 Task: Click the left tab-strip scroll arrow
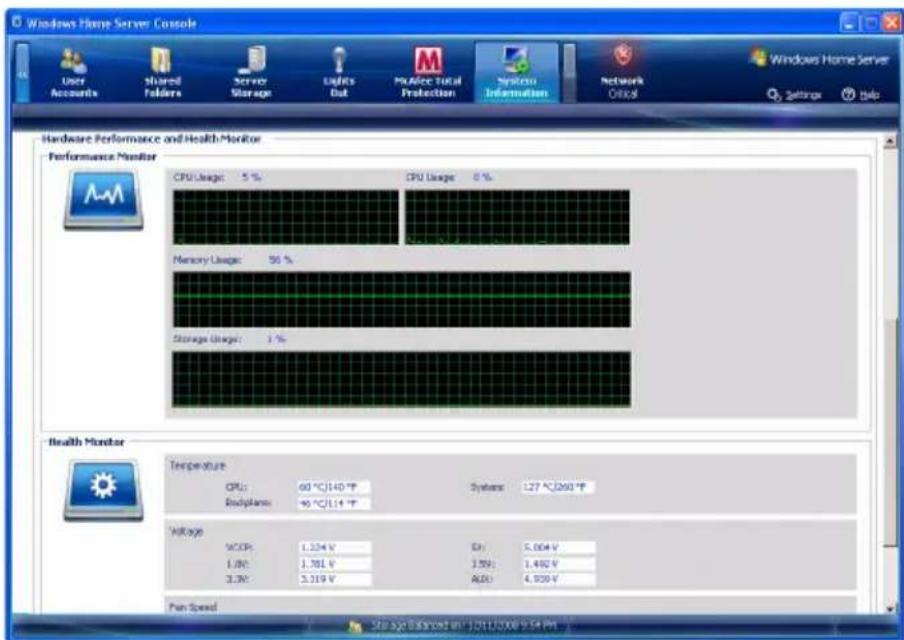(x=22, y=73)
